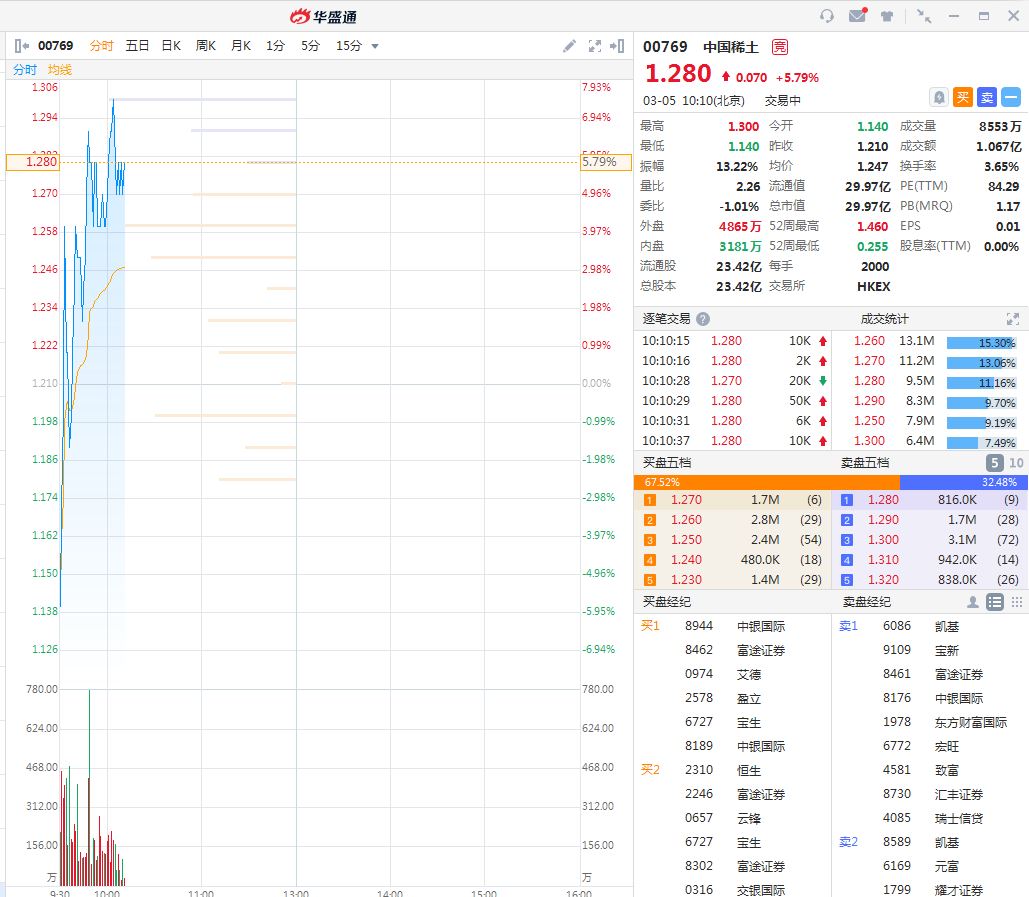Open the skin theme shirt icon
The height and width of the screenshot is (897, 1029).
pyautogui.click(x=887, y=16)
